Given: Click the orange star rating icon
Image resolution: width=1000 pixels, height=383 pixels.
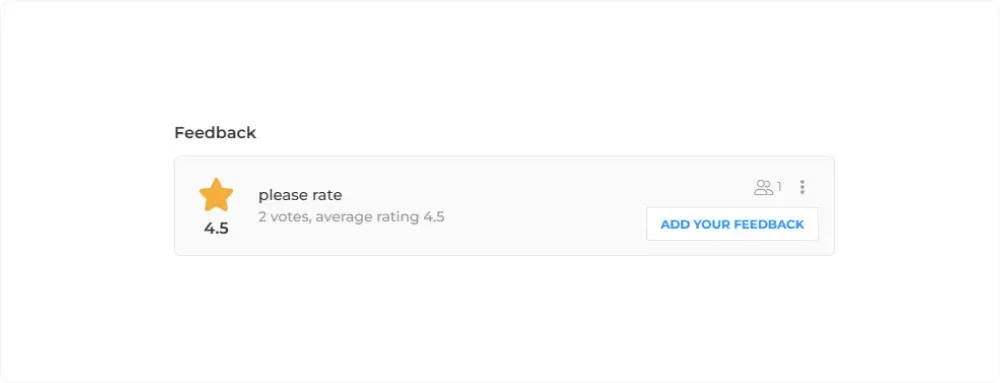Looking at the screenshot, I should 216,195.
